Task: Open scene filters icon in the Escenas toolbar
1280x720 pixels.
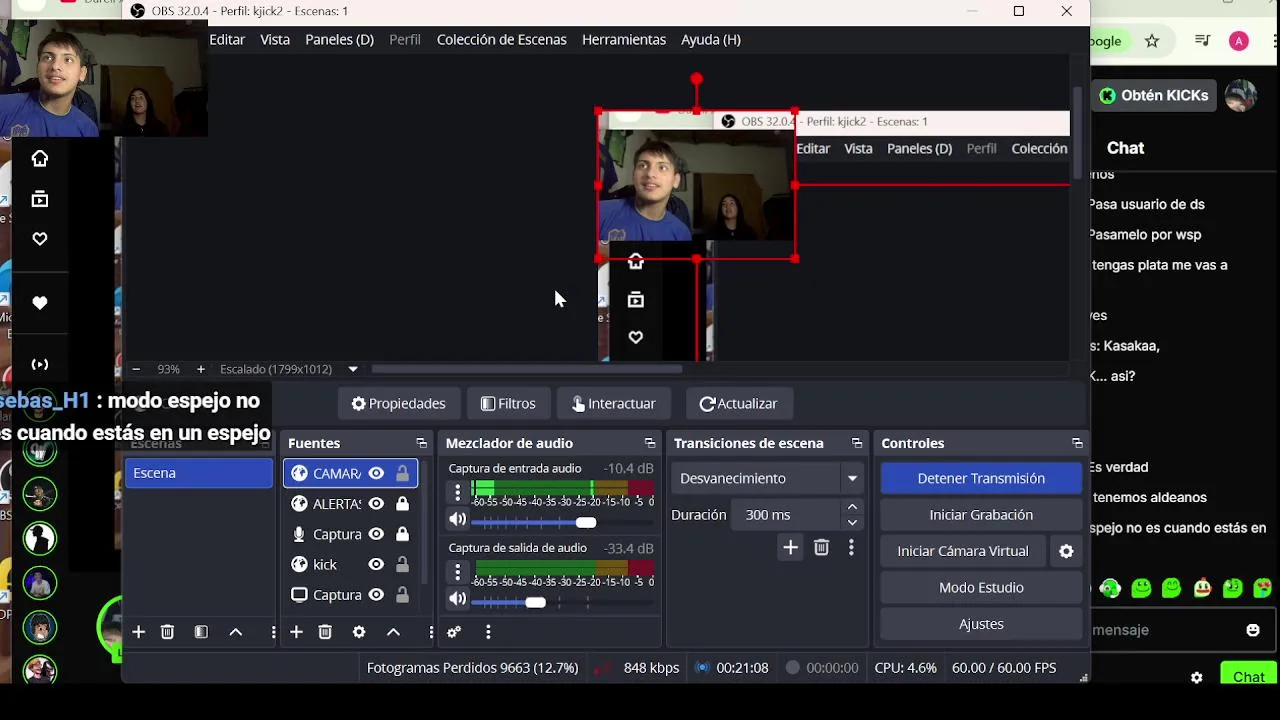Action: click(201, 632)
